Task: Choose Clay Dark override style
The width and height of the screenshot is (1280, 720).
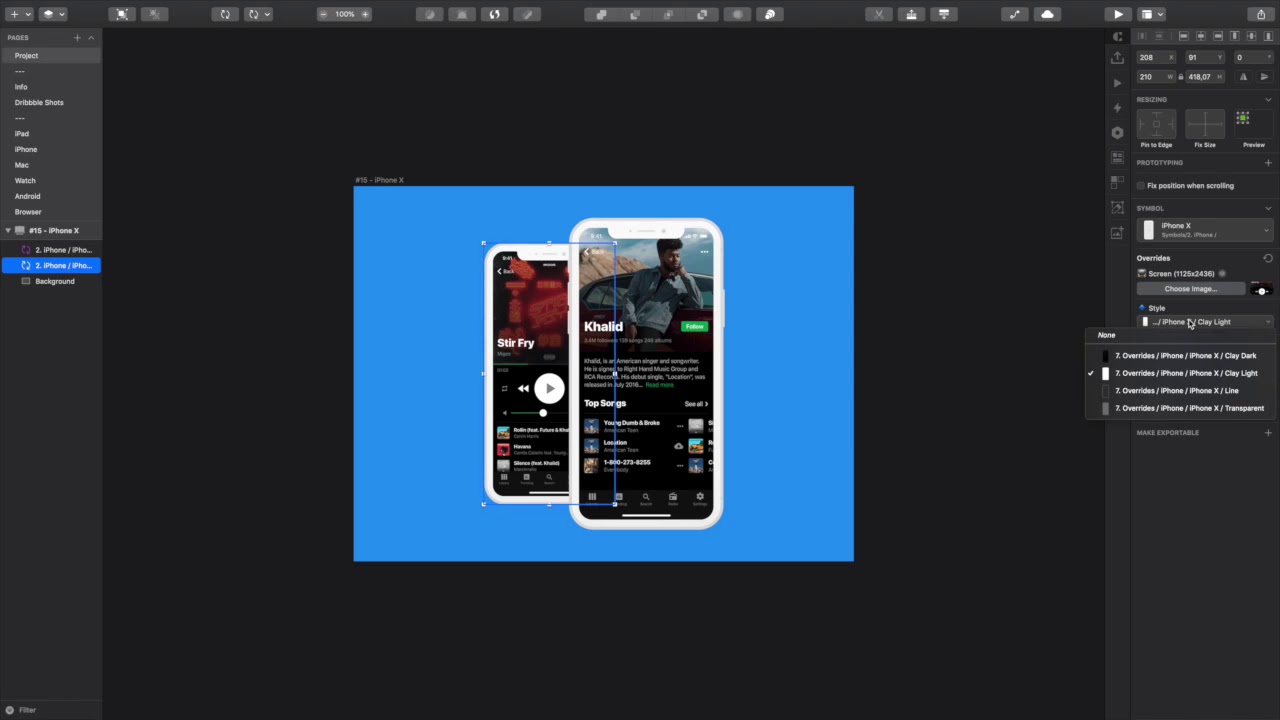Action: pos(1183,356)
